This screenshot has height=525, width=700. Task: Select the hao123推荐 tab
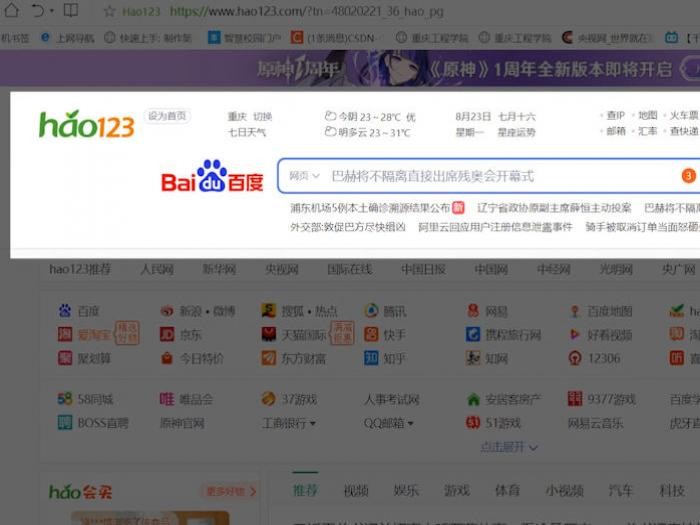pos(80,269)
